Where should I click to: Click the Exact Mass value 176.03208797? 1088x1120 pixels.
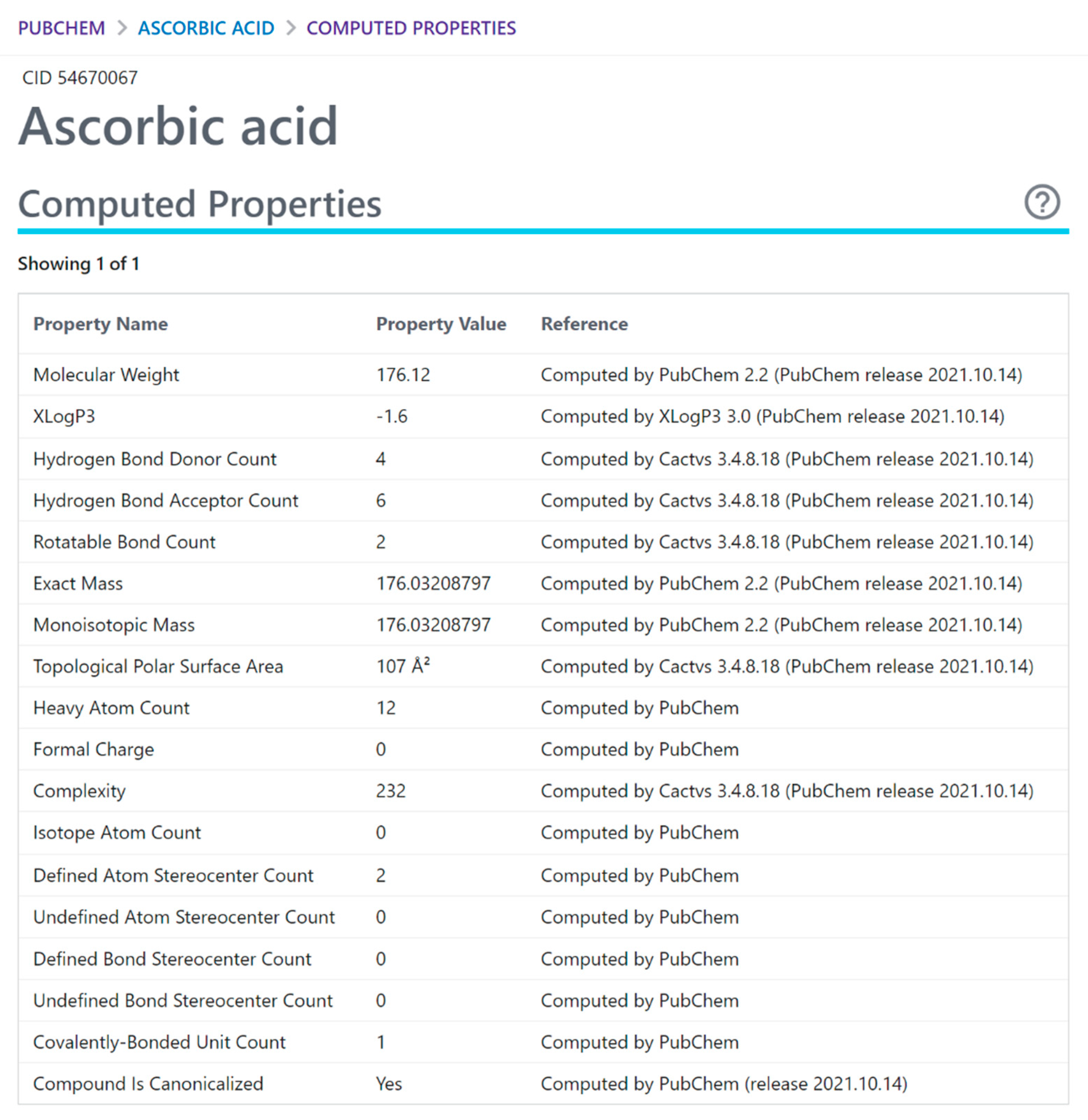(433, 583)
